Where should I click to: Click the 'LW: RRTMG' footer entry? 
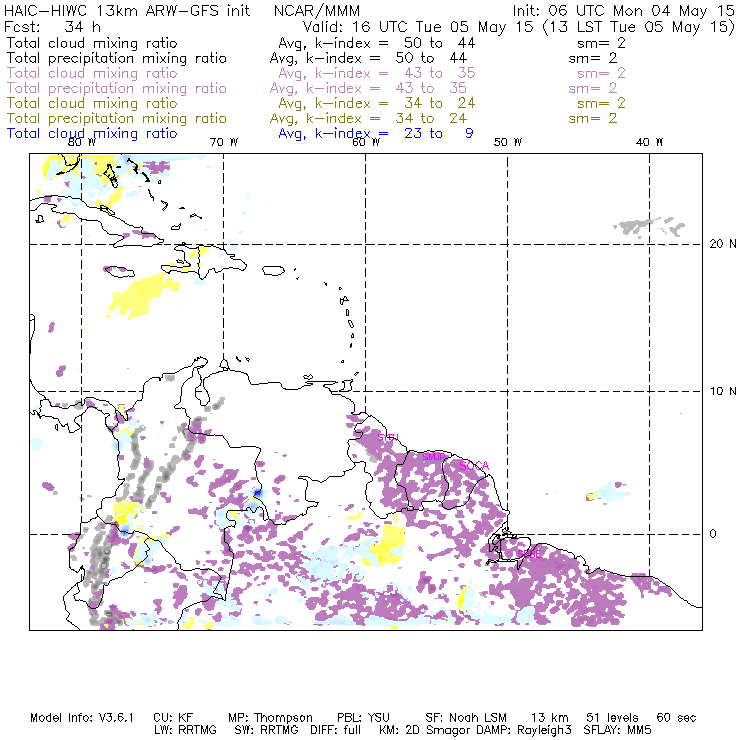tap(185, 730)
